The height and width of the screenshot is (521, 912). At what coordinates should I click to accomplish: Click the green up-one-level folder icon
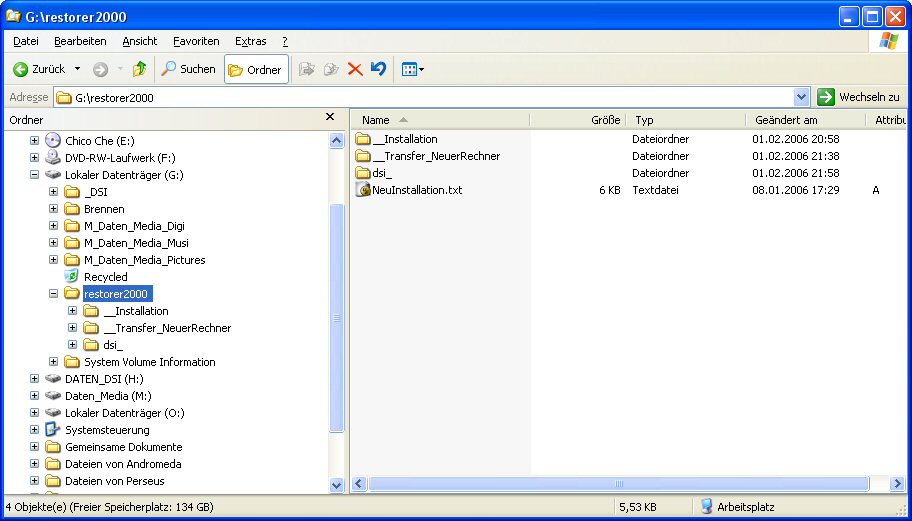click(140, 69)
